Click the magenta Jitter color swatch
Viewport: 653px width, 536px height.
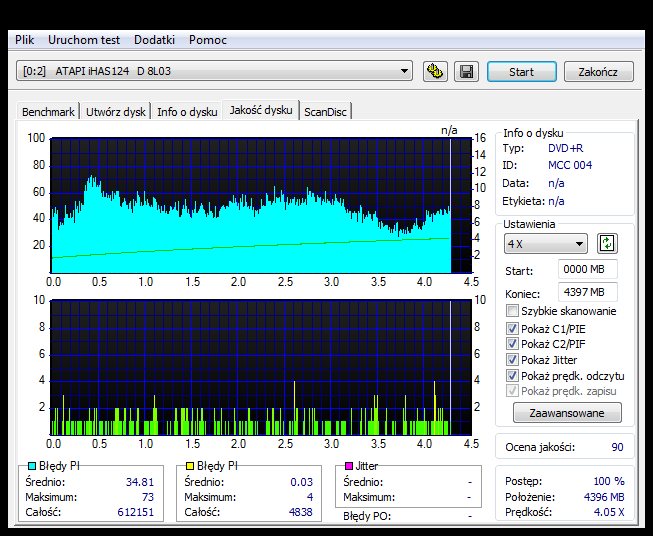tap(349, 466)
